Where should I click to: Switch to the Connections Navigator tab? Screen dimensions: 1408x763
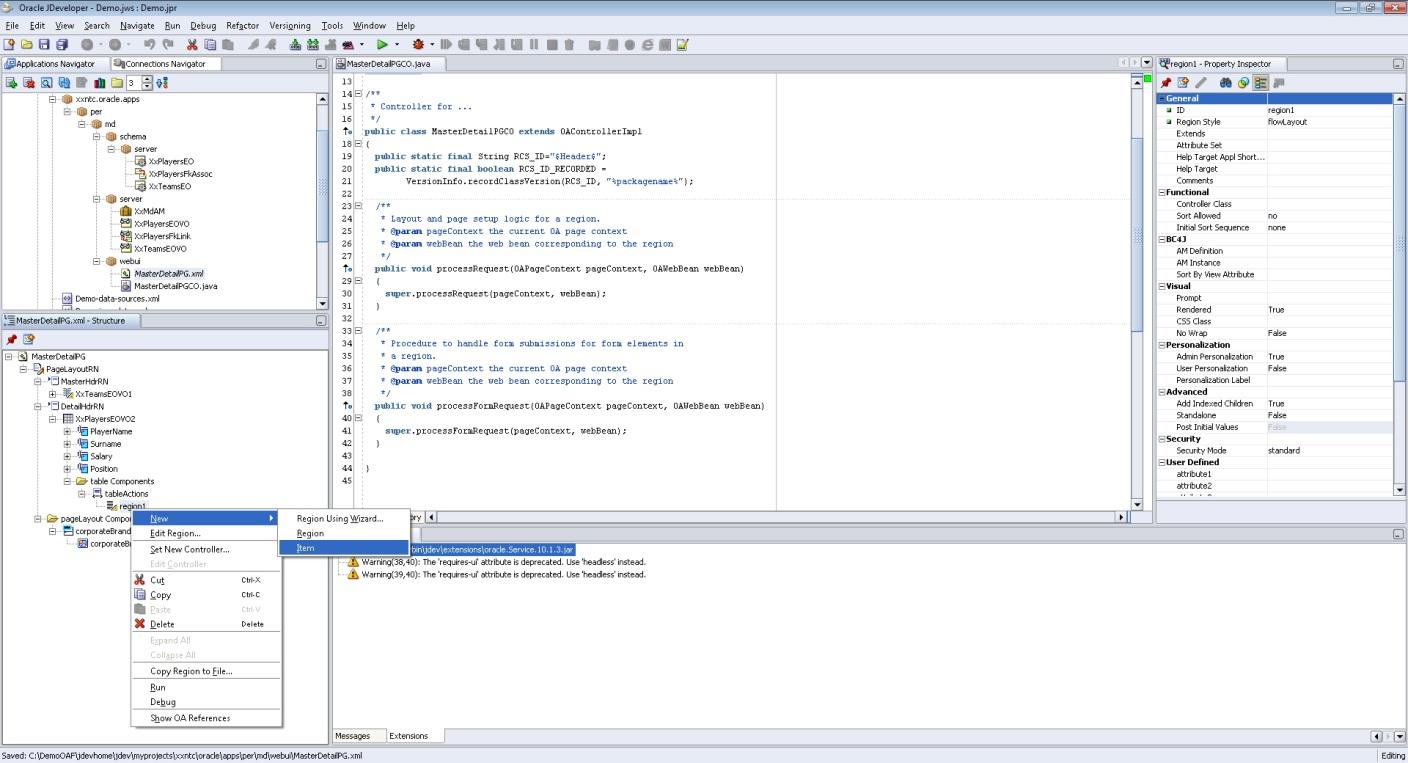click(x=166, y=63)
